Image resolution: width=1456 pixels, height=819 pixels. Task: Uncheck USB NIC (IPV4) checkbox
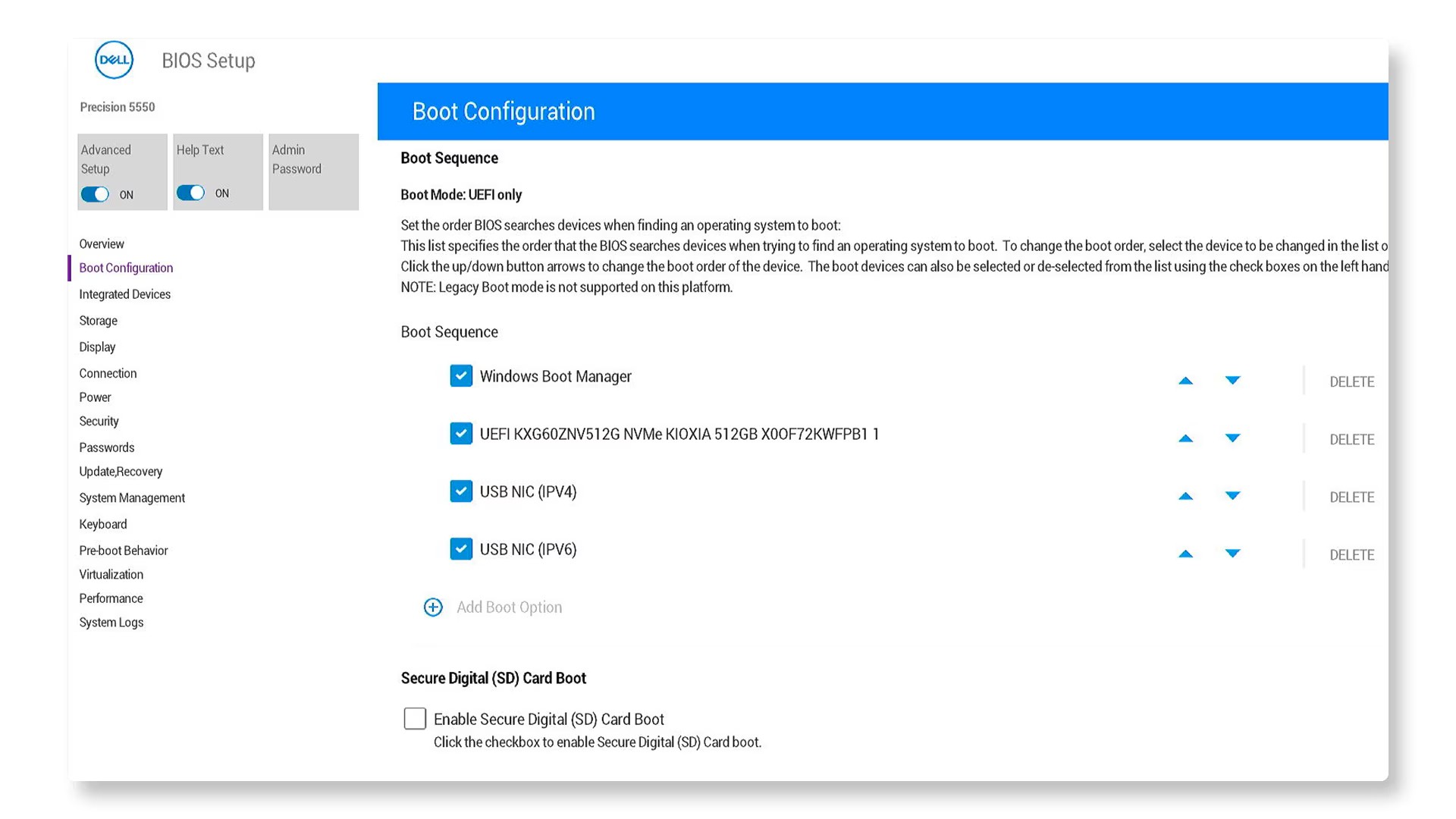point(461,491)
